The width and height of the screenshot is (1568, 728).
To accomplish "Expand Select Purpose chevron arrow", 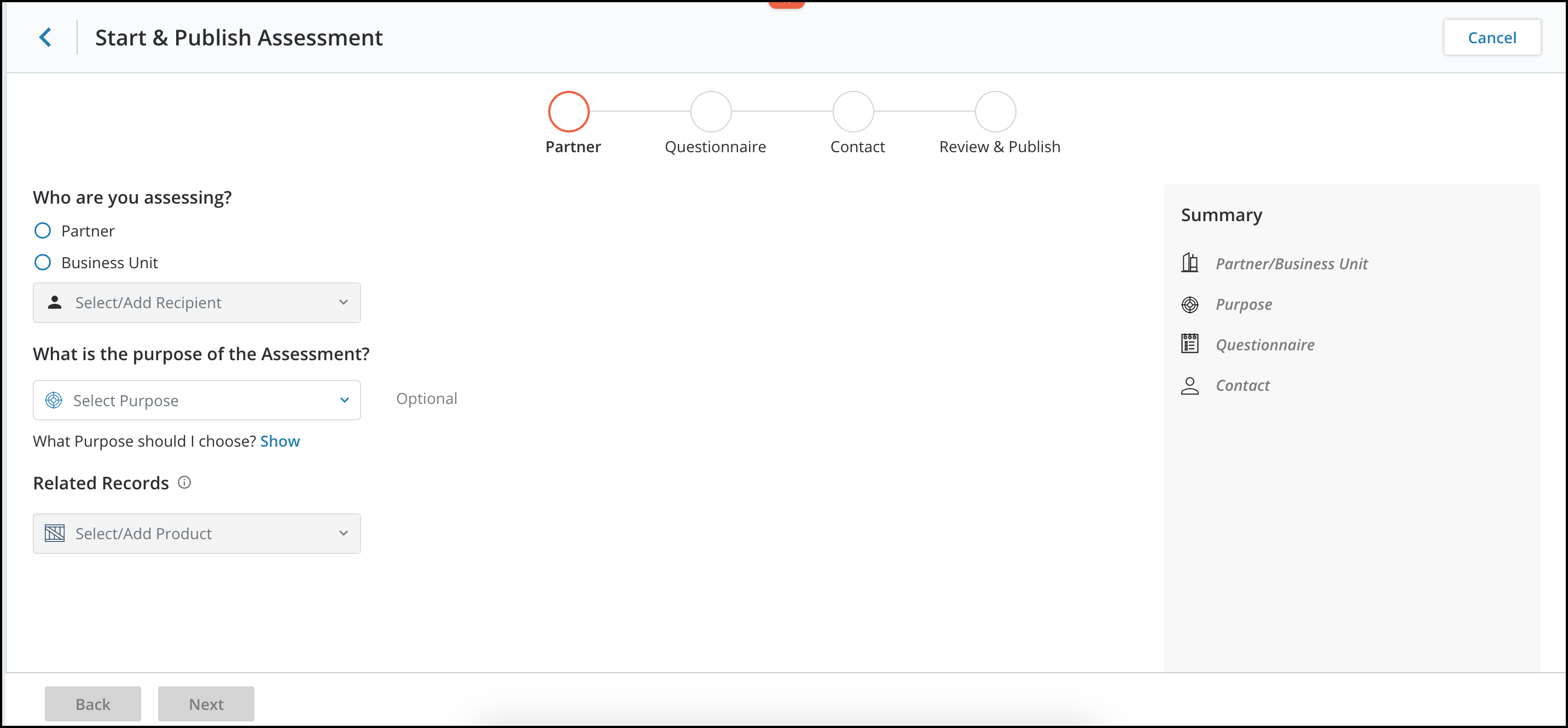I will pos(345,400).
